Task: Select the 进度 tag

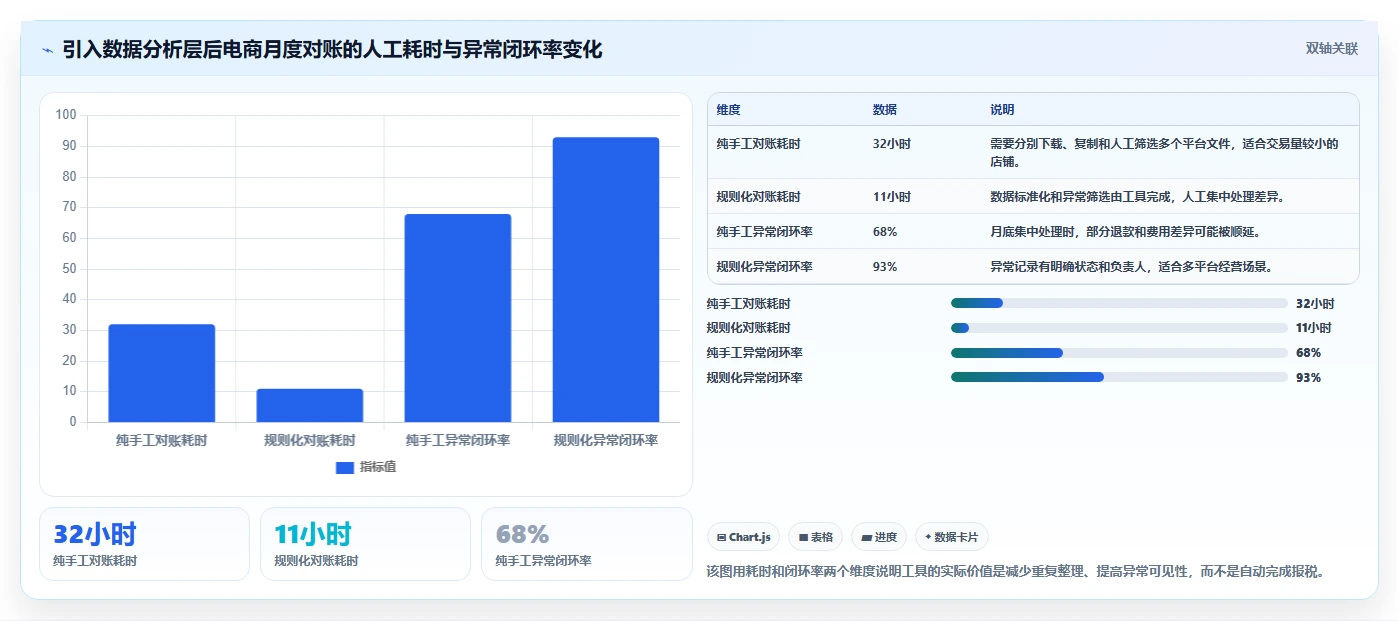Action: (879, 537)
